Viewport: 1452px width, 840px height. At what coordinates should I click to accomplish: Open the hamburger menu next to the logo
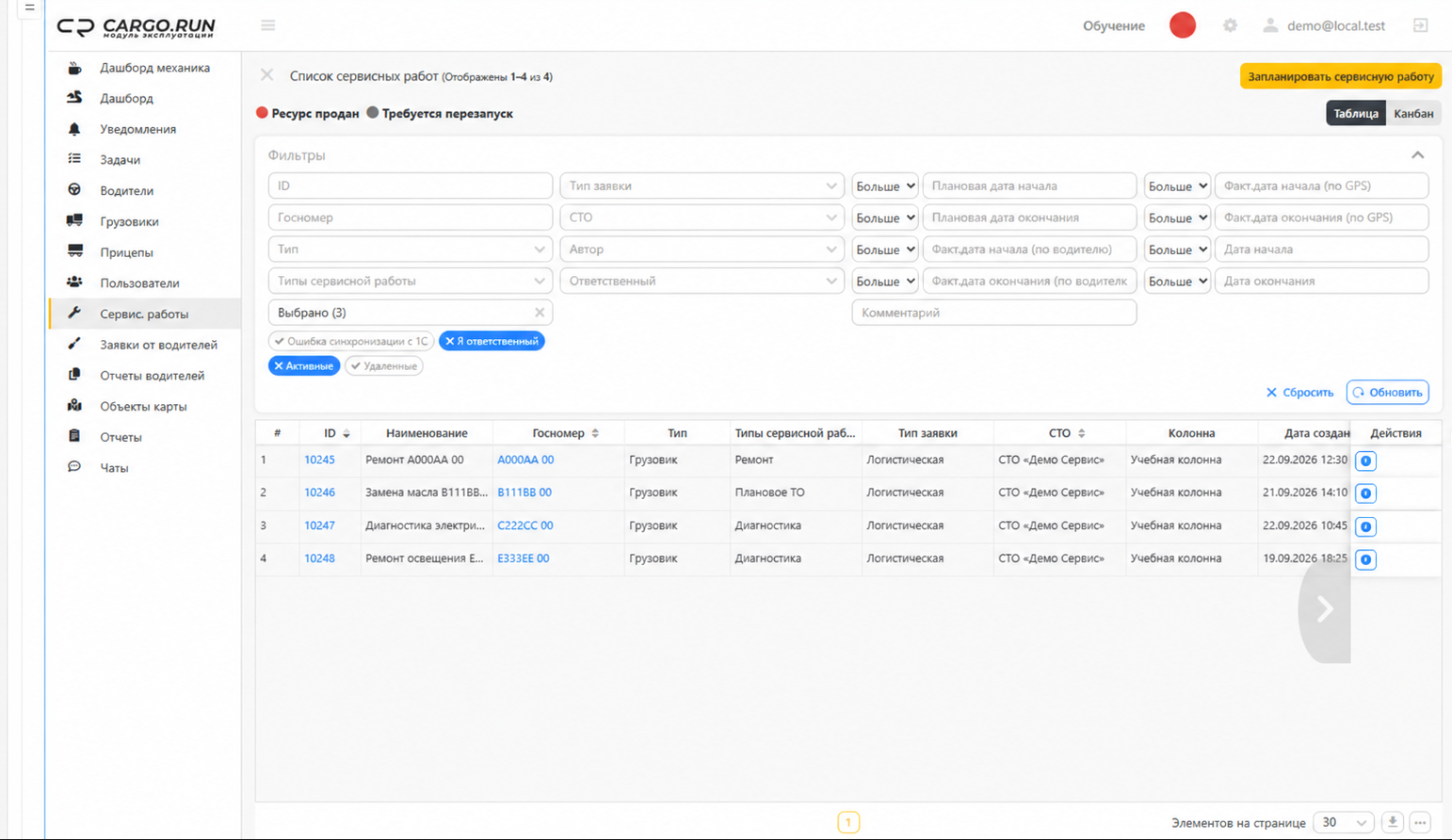click(x=268, y=25)
